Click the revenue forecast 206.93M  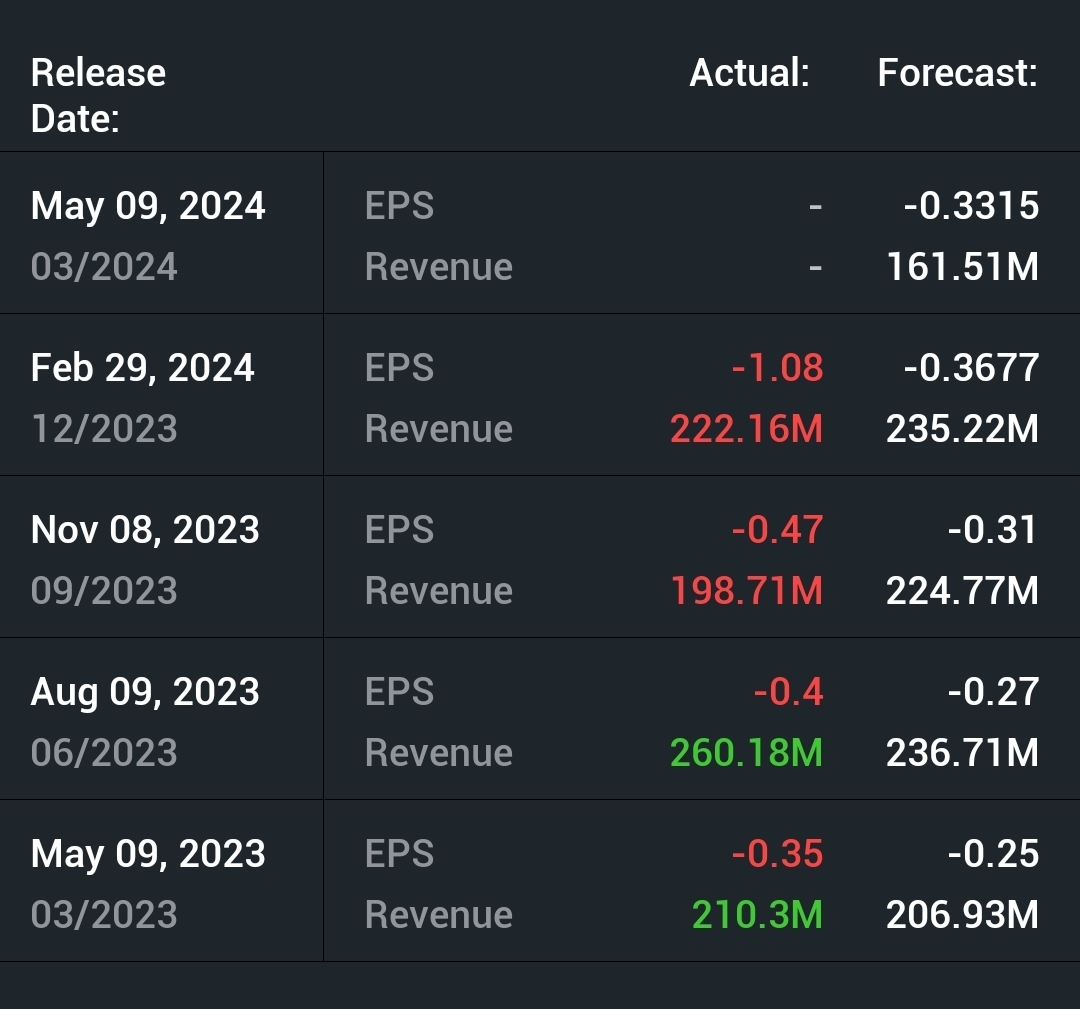point(962,915)
